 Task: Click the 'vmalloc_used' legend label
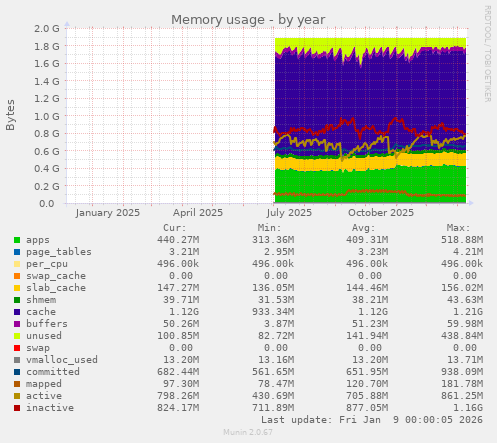(62, 360)
